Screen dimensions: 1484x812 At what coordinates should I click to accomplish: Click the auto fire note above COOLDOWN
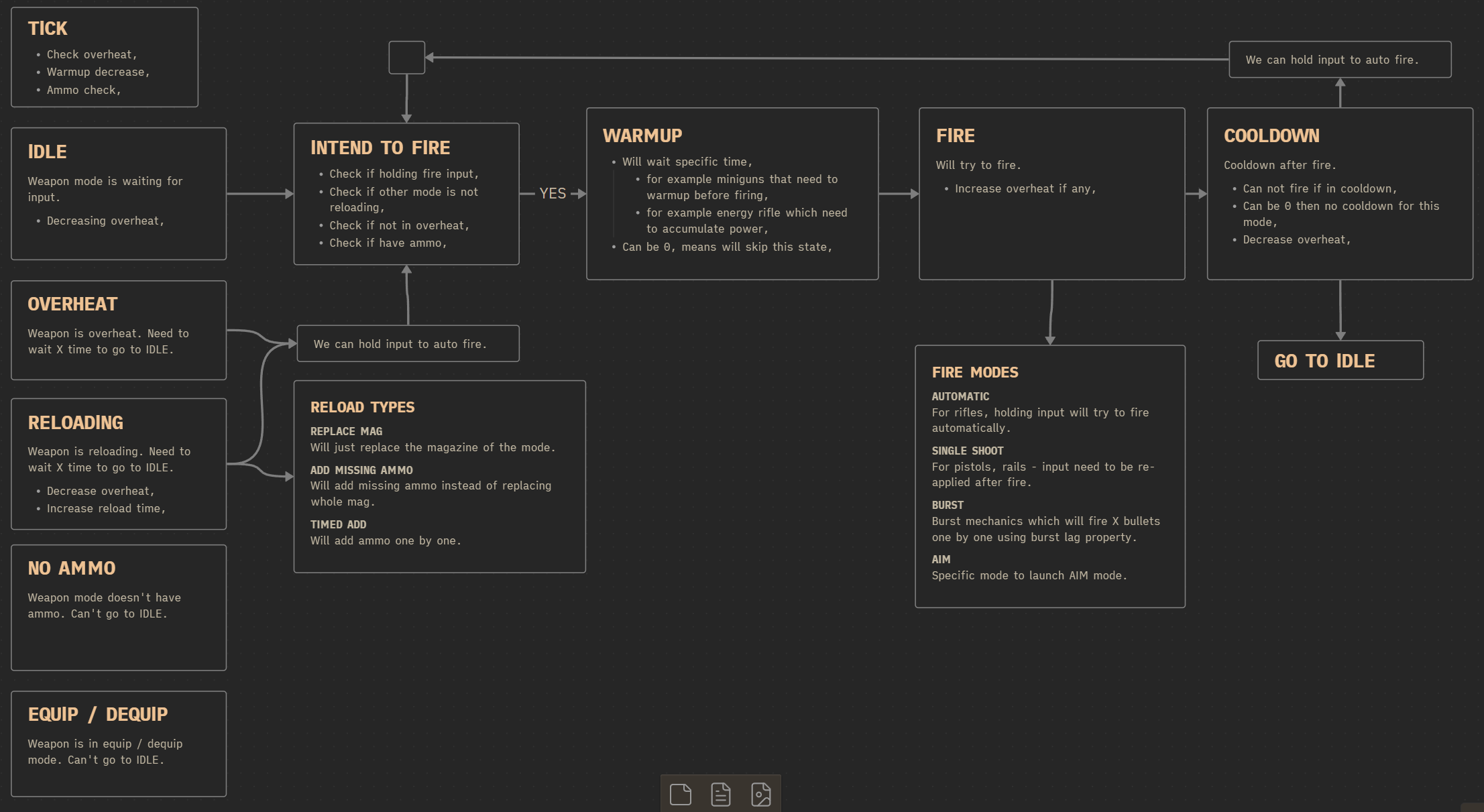tap(1339, 60)
